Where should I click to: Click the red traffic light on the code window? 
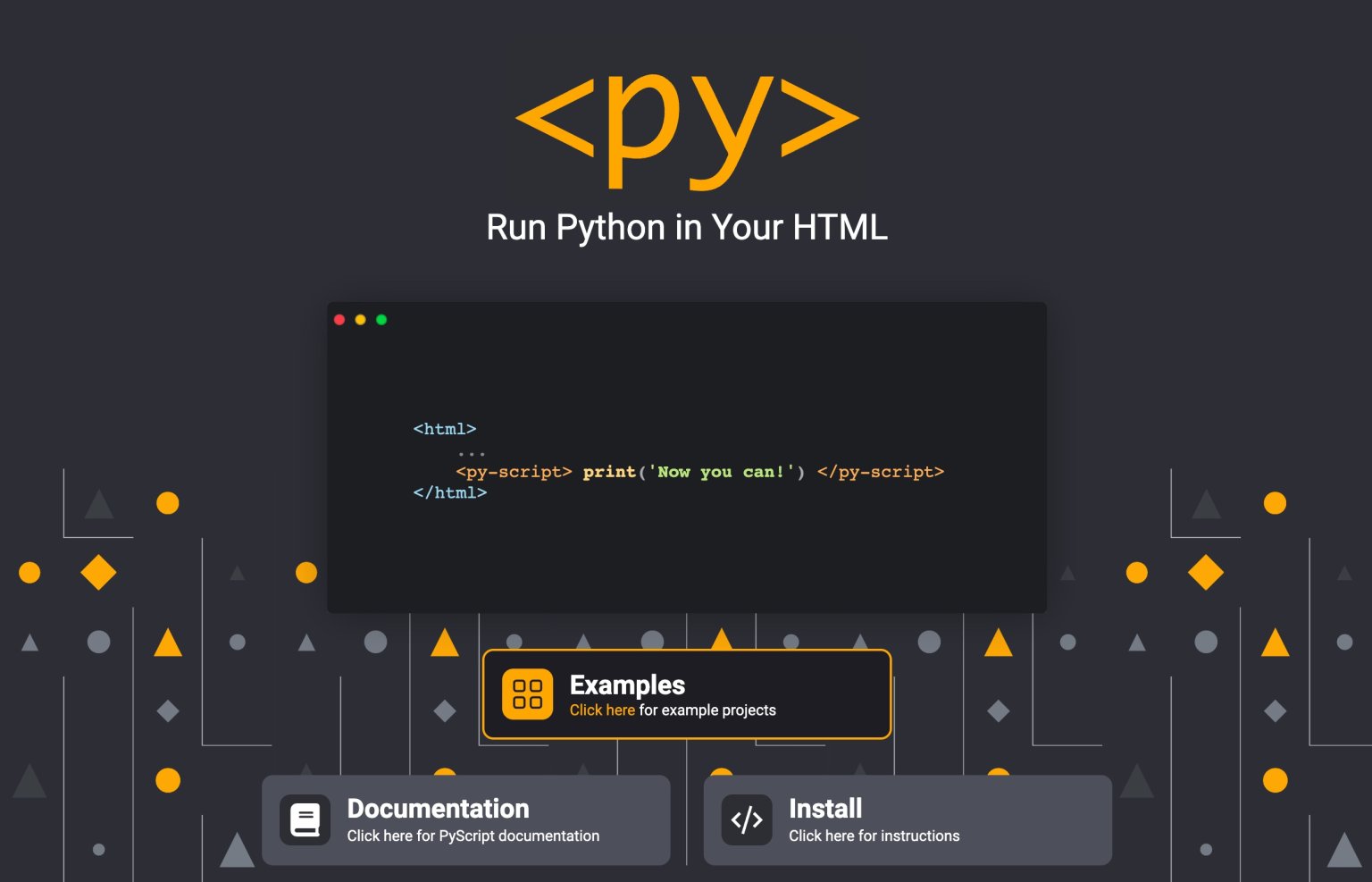pos(339,319)
